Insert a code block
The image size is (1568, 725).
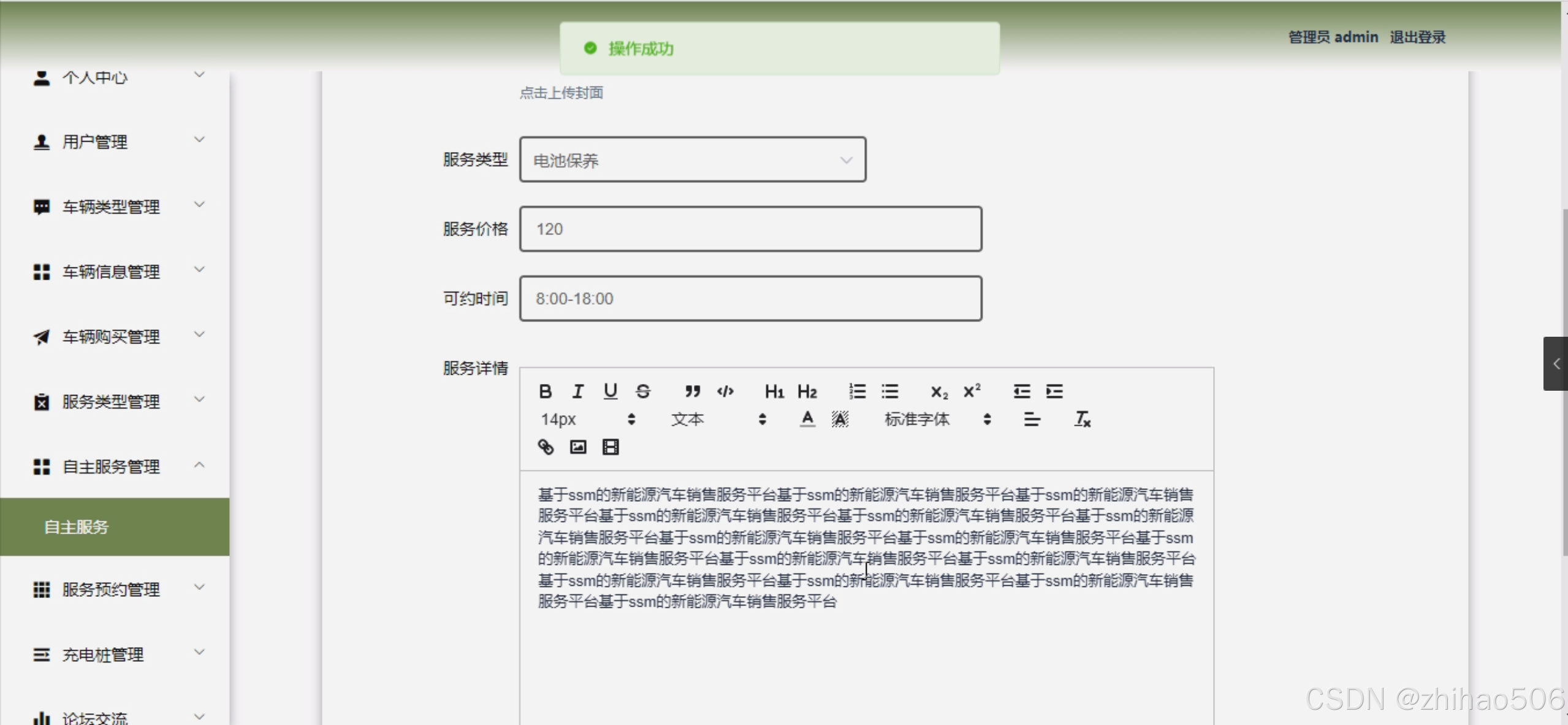pyautogui.click(x=725, y=391)
